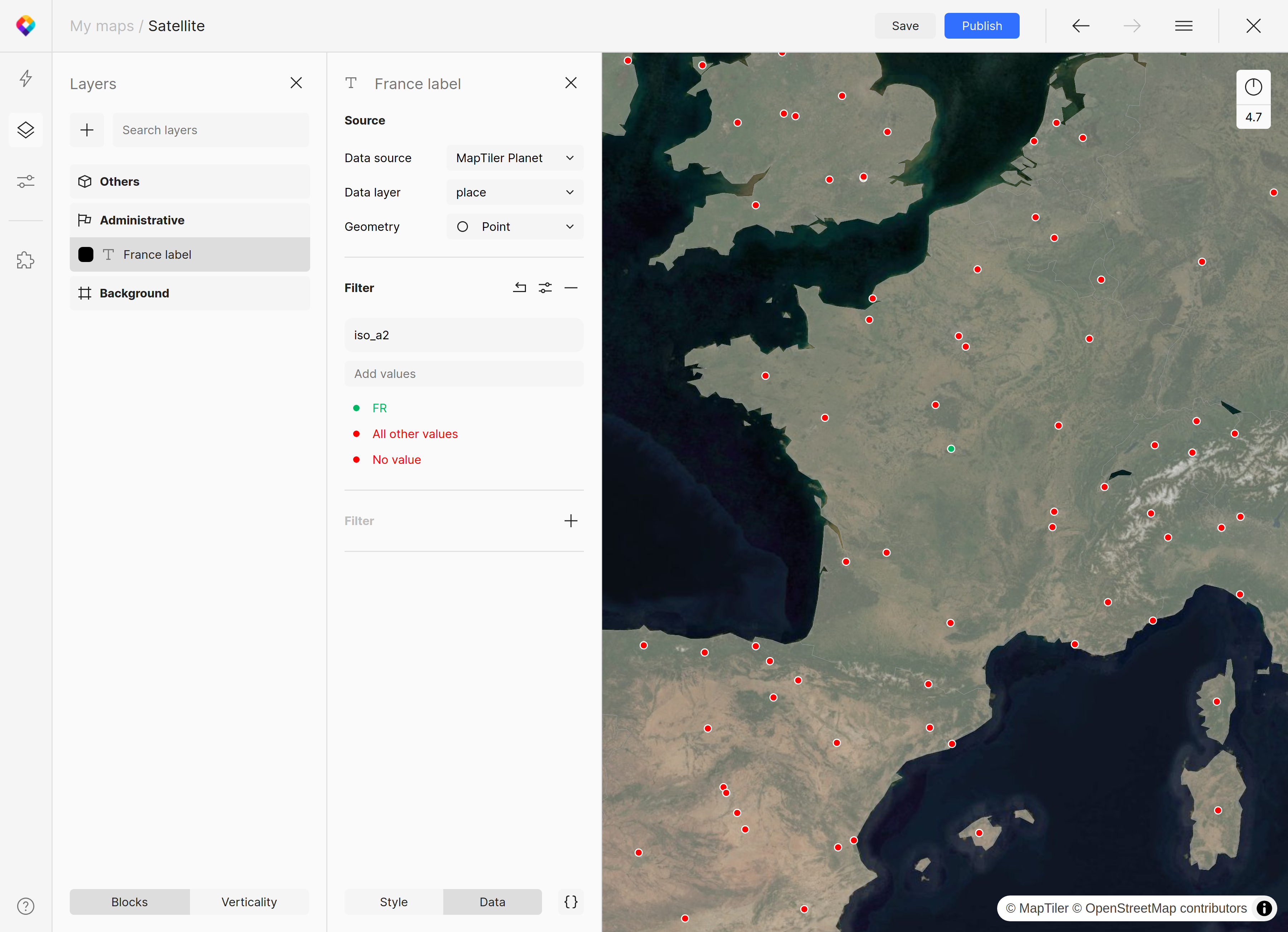The image size is (1288, 932).
Task: Click the France label black color swatch
Action: [86, 254]
